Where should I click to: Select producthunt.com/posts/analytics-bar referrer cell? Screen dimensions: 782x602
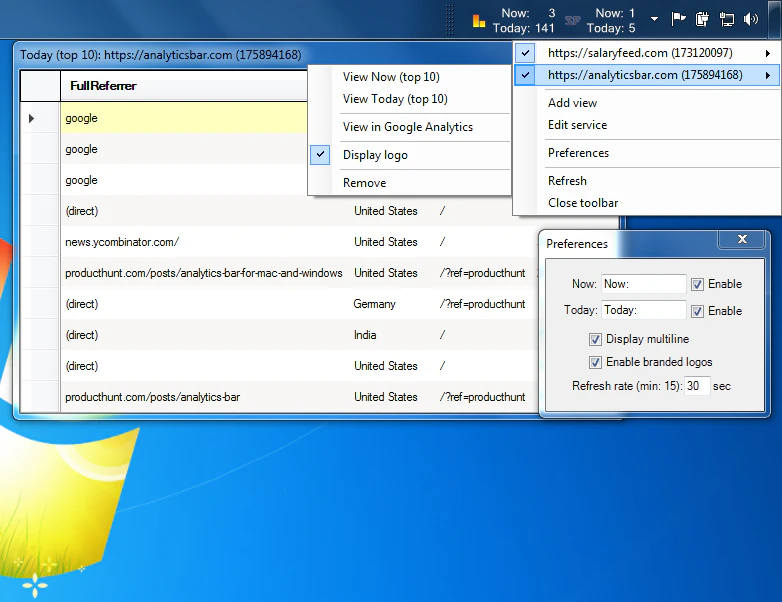204,397
